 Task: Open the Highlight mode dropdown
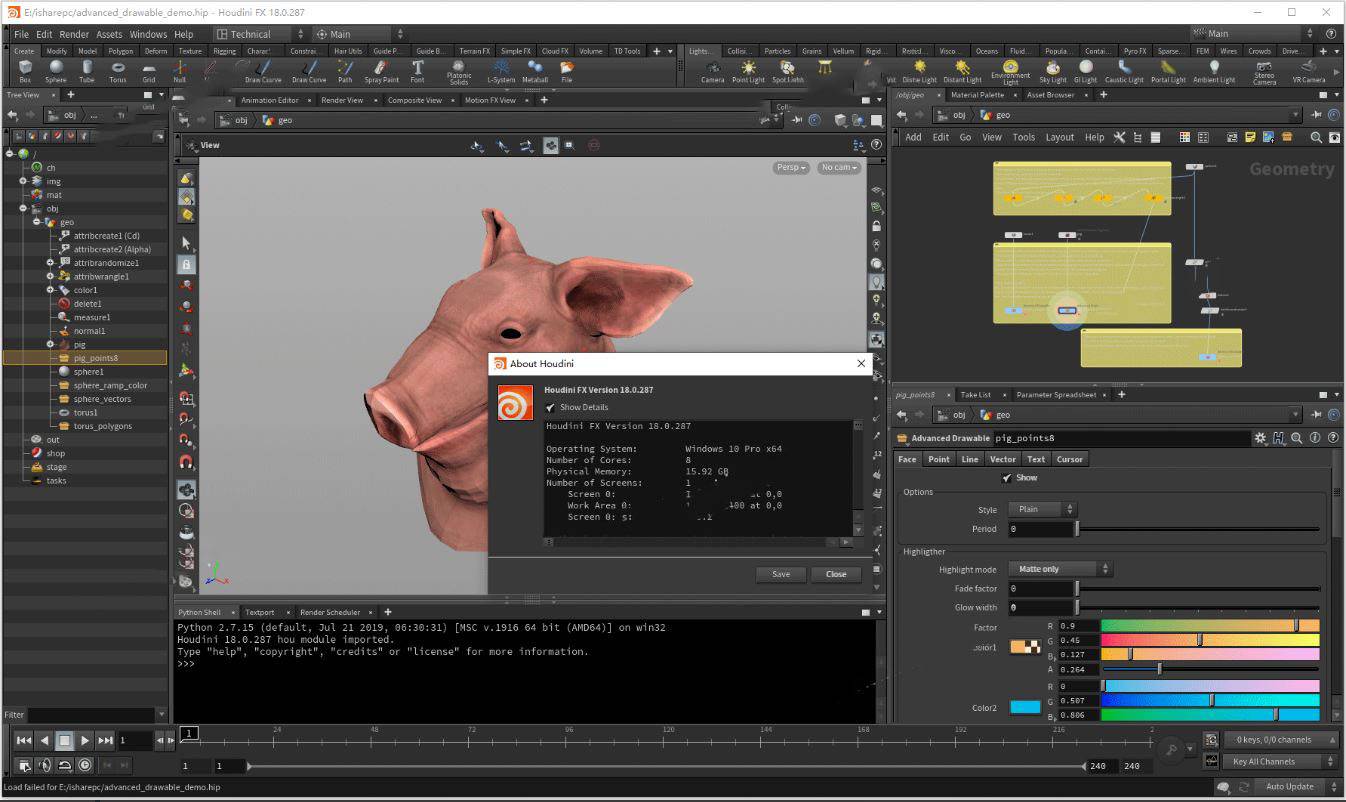point(1059,569)
